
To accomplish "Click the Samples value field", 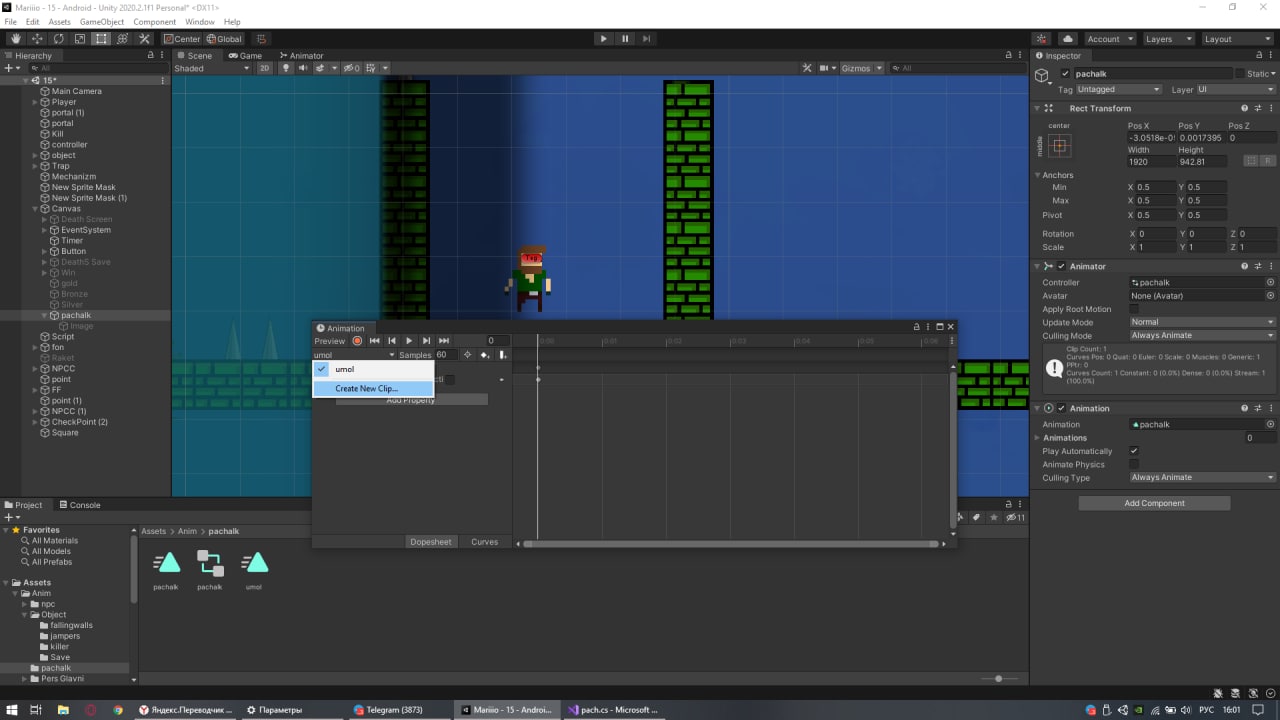I will 444,355.
